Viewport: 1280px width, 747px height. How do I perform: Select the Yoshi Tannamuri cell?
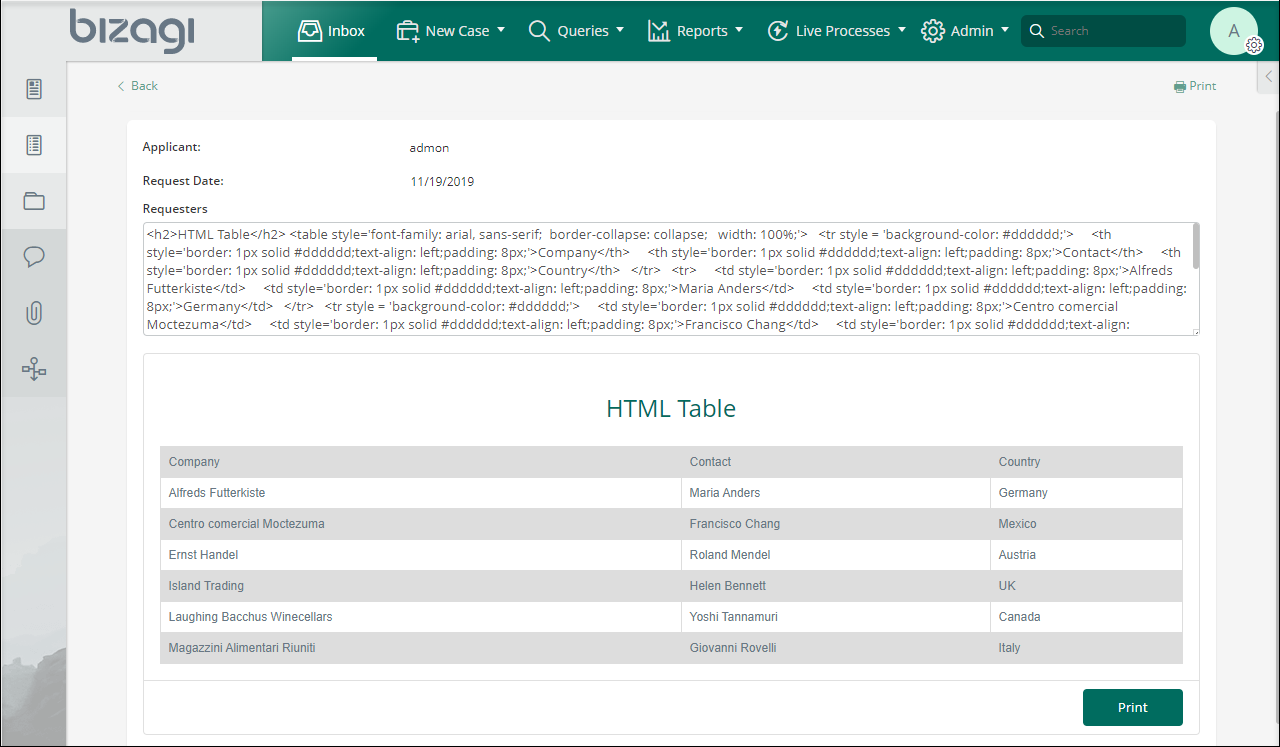tap(836, 617)
